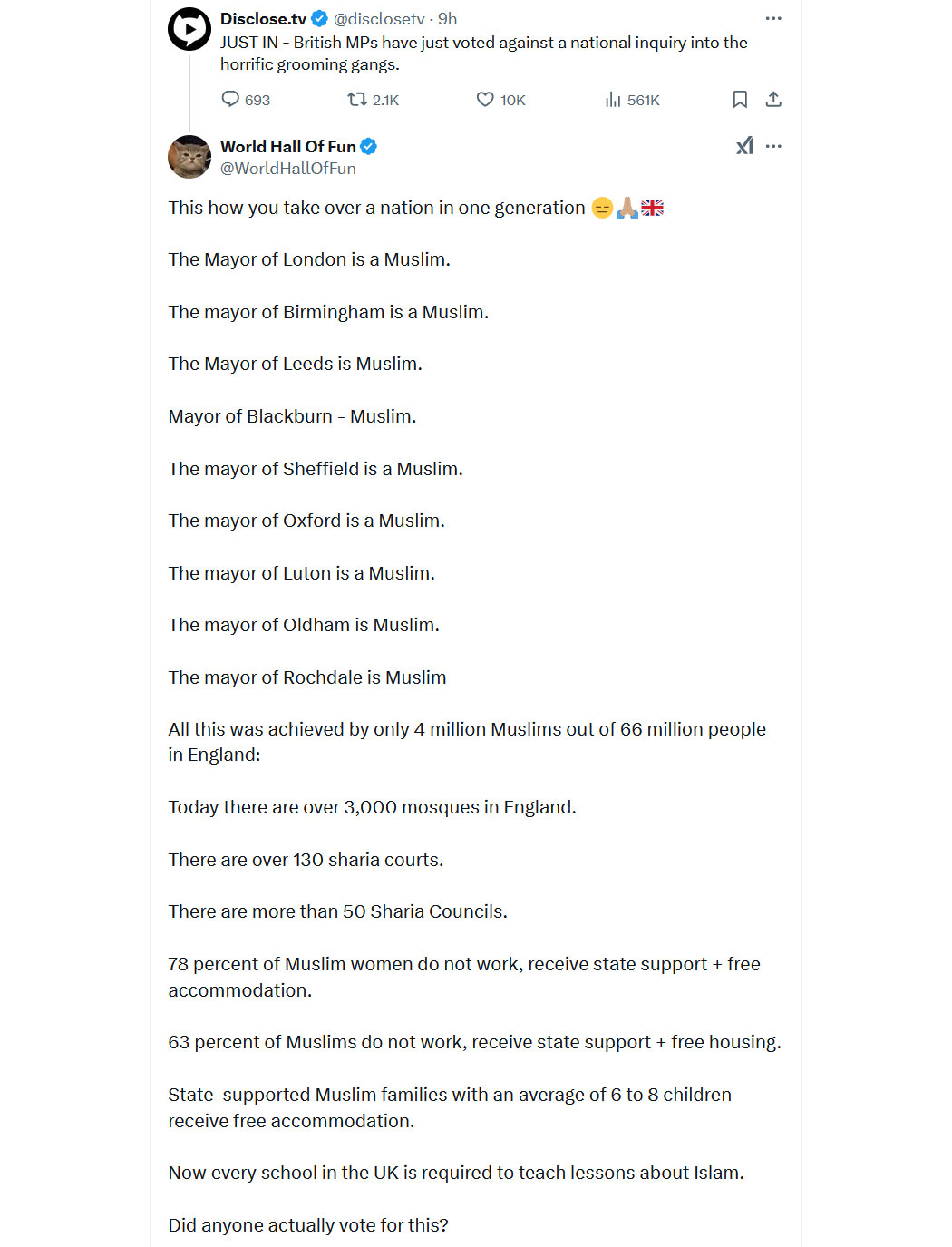Screen dimensions: 952x1247
Task: Open the World Hall Of Fun cat avatar
Action: [x=189, y=157]
